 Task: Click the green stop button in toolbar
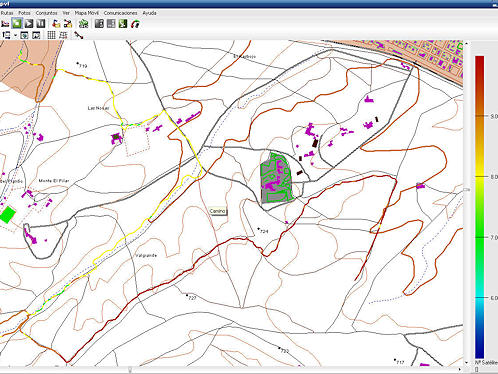point(17,23)
